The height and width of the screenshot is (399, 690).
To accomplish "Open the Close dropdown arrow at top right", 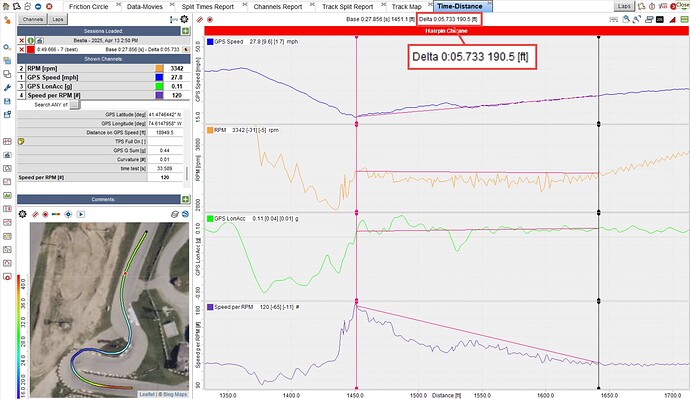I will 683,8.
